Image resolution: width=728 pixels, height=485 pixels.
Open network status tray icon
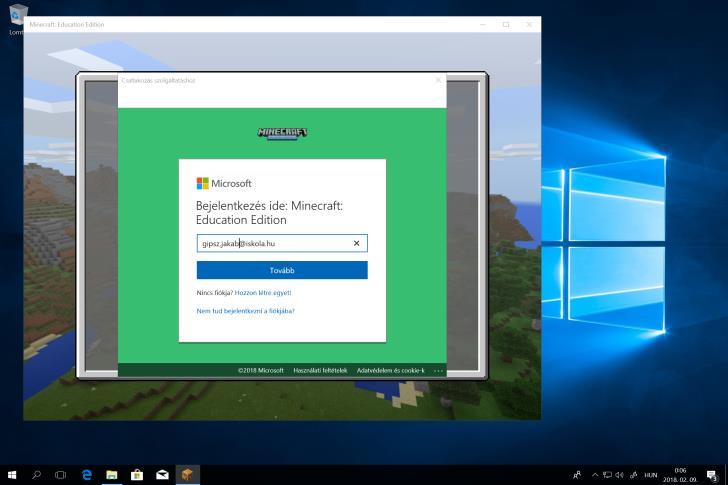tap(607, 475)
